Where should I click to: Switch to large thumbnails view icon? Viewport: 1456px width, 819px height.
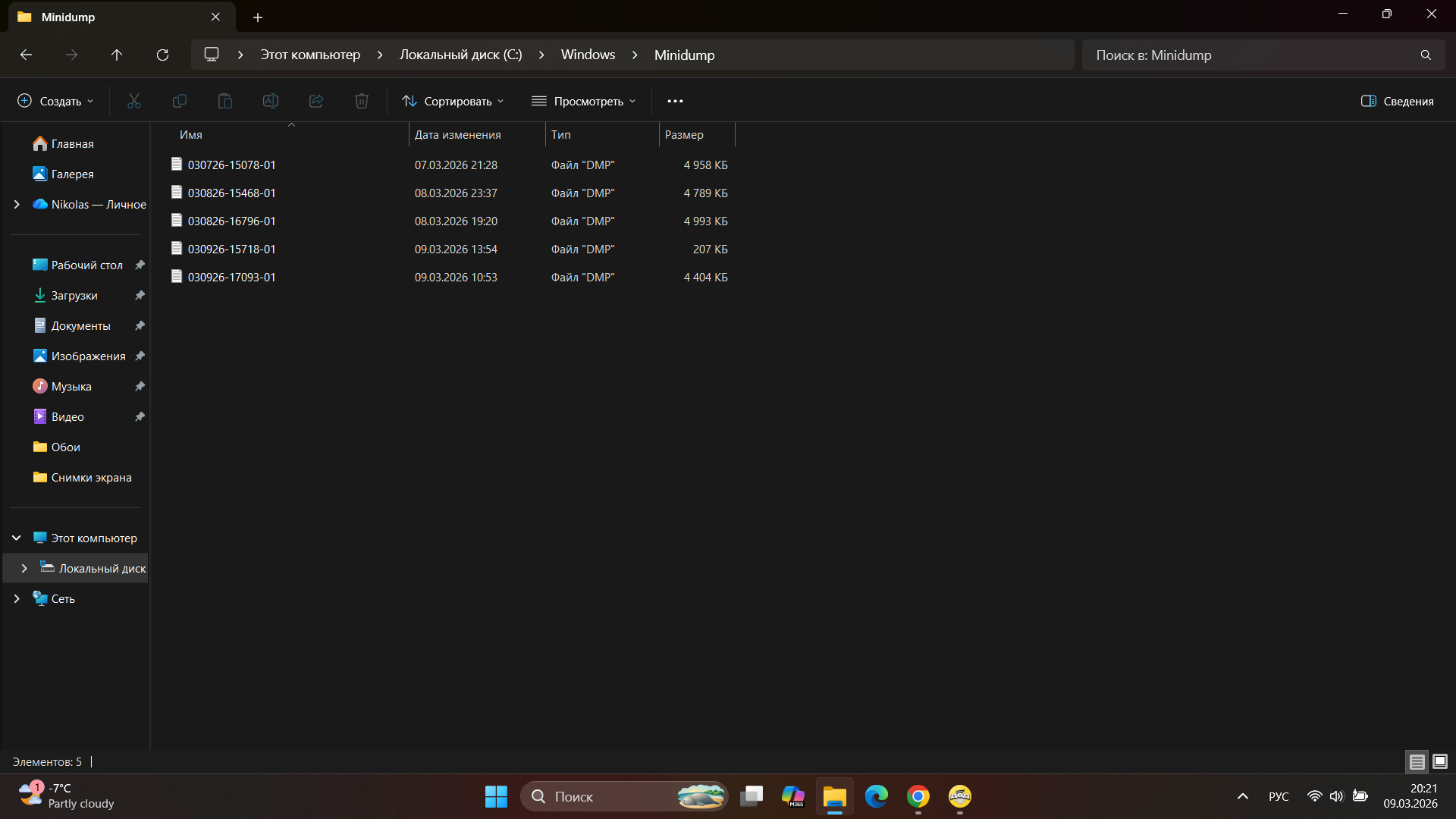[1440, 761]
